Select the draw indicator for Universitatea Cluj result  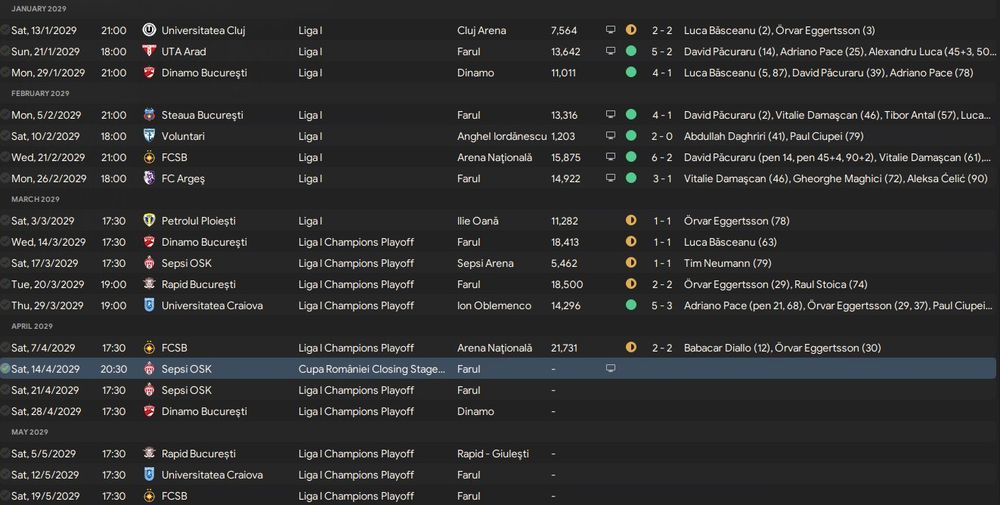tap(631, 30)
